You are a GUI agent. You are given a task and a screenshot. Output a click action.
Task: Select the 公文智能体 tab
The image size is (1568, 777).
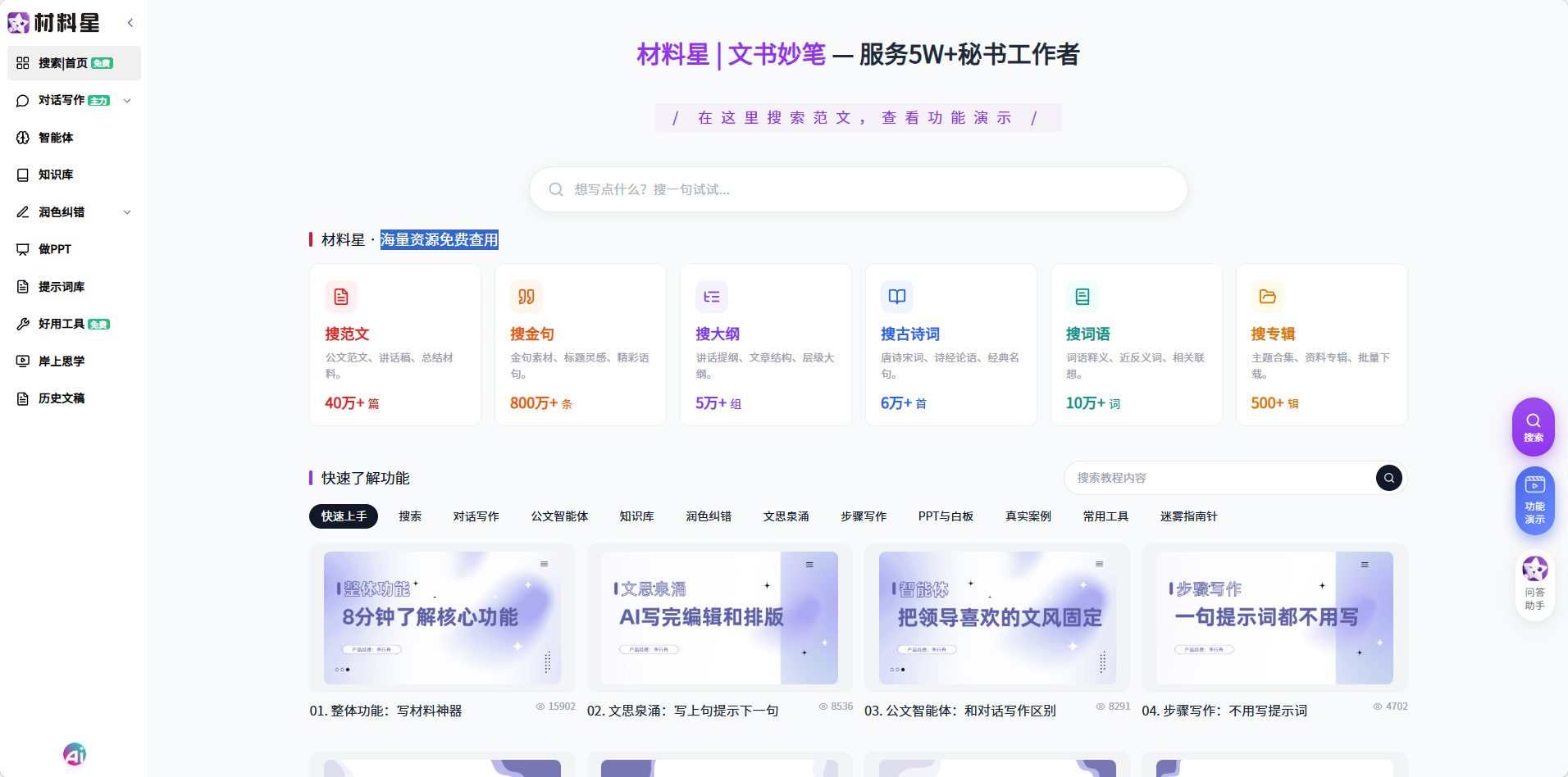[559, 516]
